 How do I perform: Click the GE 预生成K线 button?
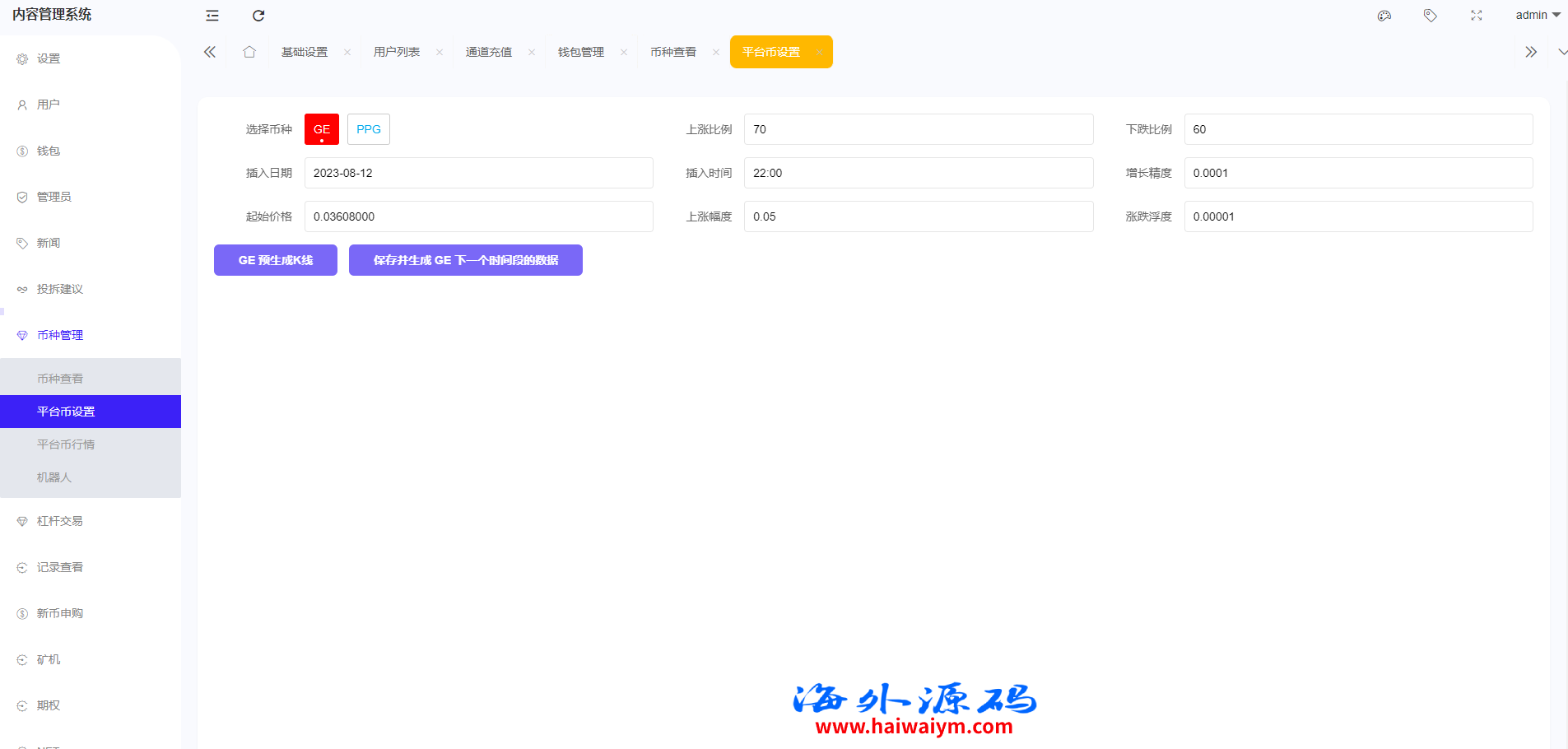click(276, 260)
